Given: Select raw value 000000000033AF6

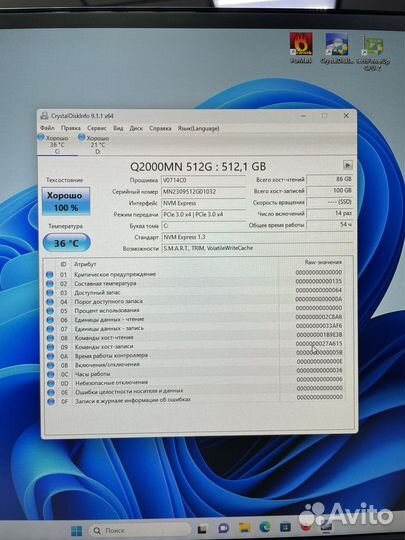Looking at the screenshot, I should (319, 325).
